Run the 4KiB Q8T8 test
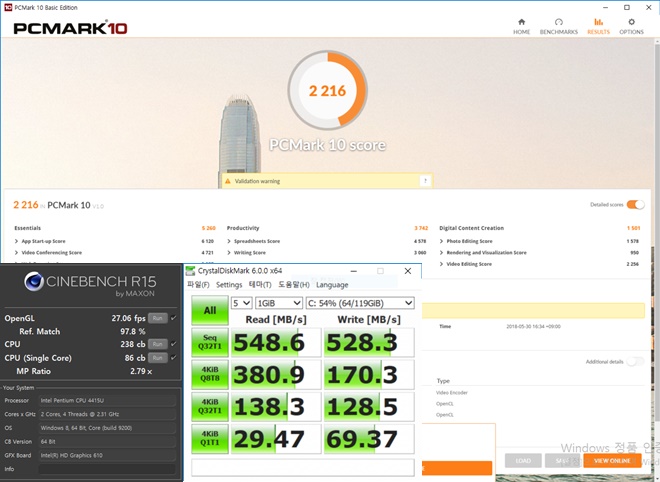The height and width of the screenshot is (482, 660). tap(210, 374)
